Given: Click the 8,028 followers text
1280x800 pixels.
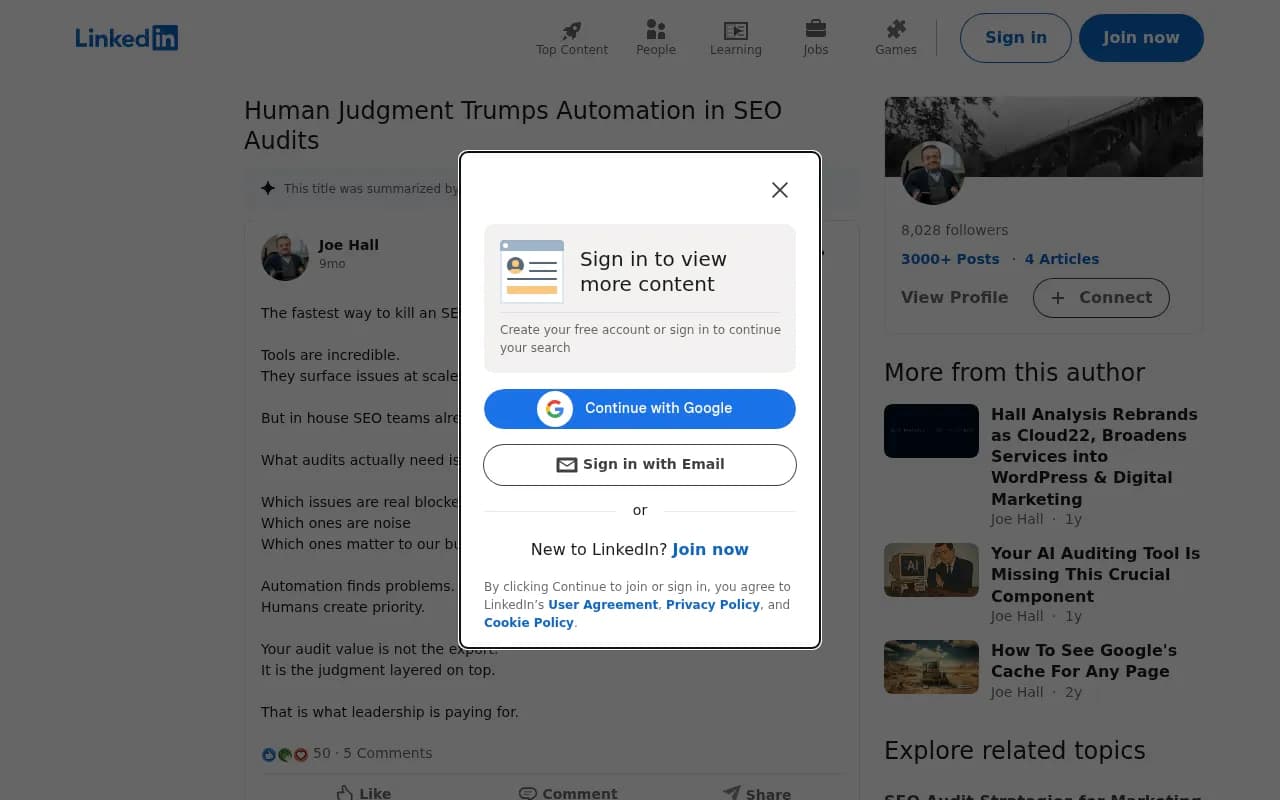Looking at the screenshot, I should [x=954, y=230].
